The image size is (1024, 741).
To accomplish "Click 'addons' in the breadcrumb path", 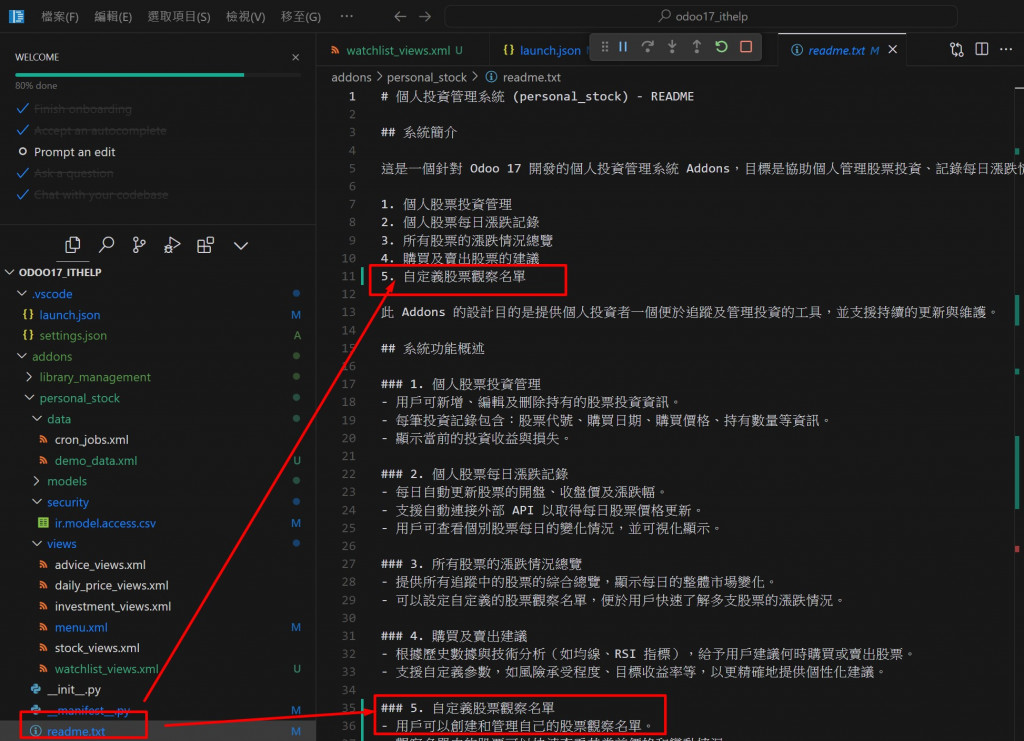I will tap(351, 78).
